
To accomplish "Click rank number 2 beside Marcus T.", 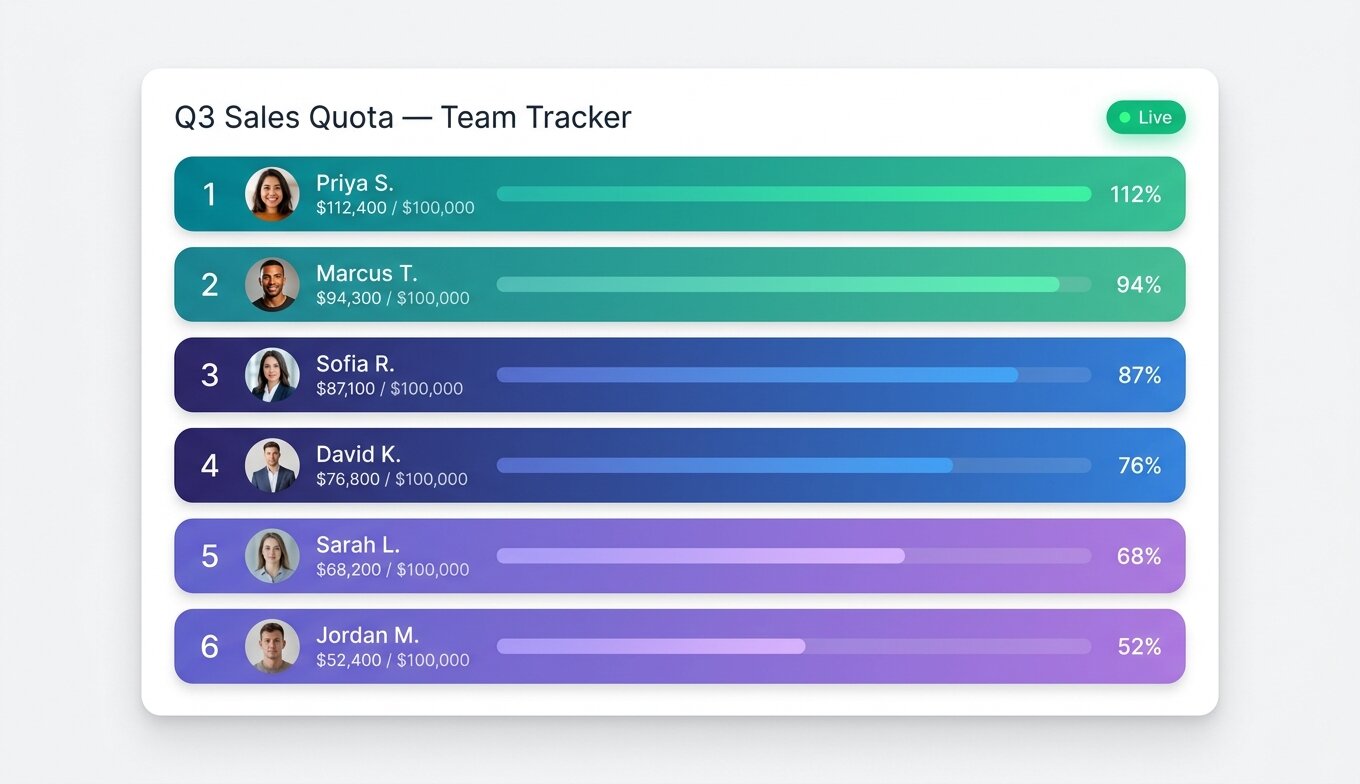I will (209, 285).
